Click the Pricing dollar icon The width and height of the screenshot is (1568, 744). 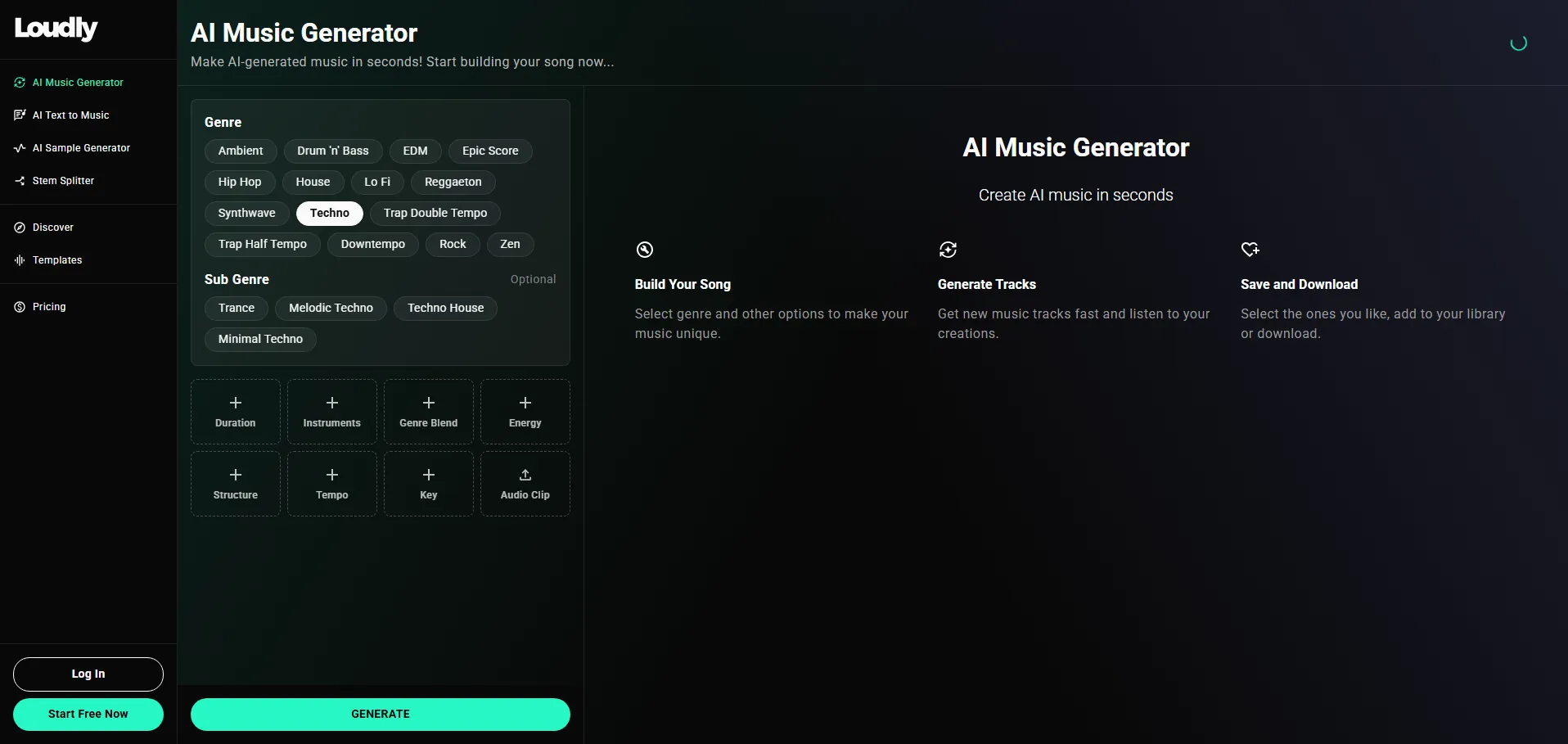pos(20,307)
